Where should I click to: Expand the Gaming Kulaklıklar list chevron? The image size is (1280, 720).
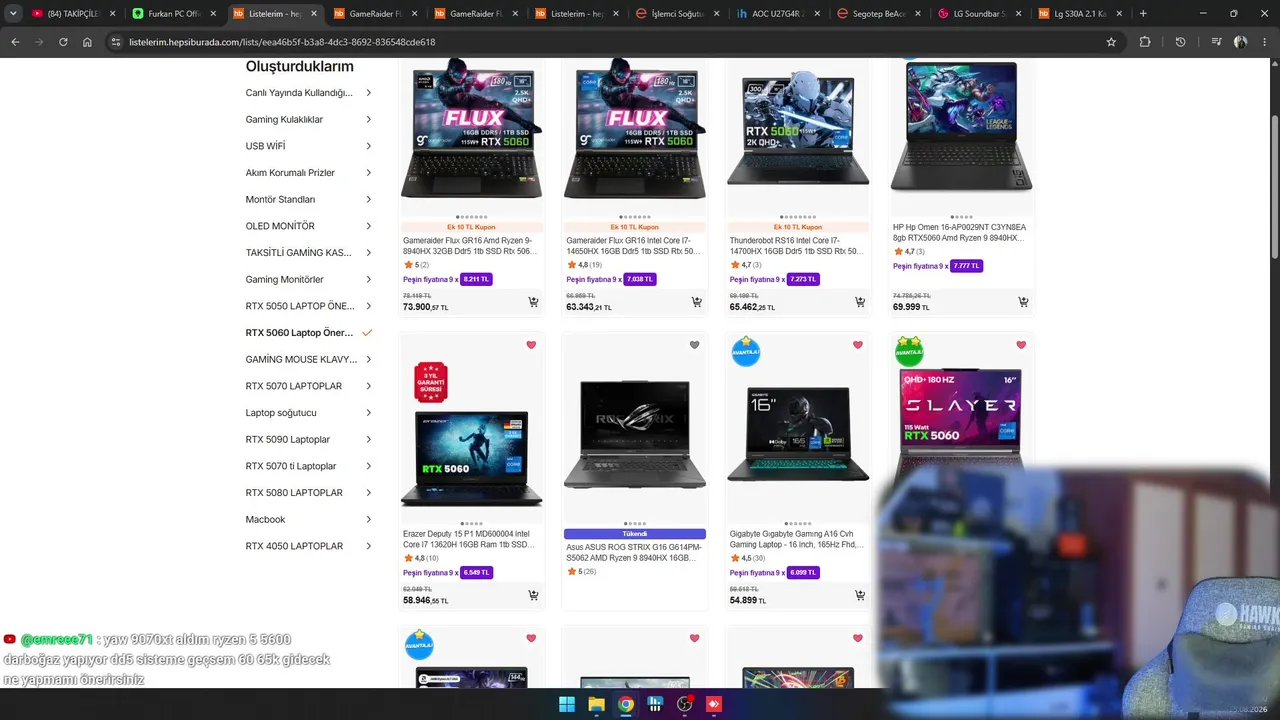click(x=368, y=119)
